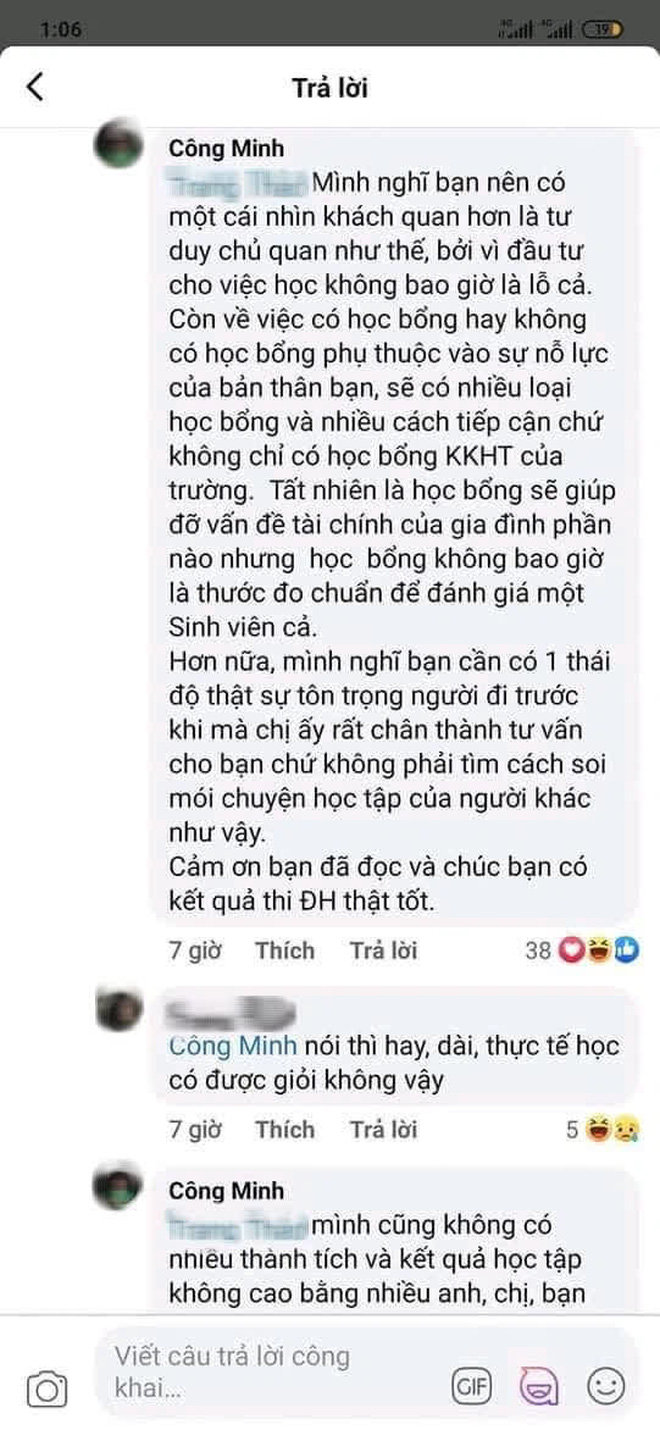Tap the back arrow beside Trả lời
660x1430 pixels.
pos(35,87)
